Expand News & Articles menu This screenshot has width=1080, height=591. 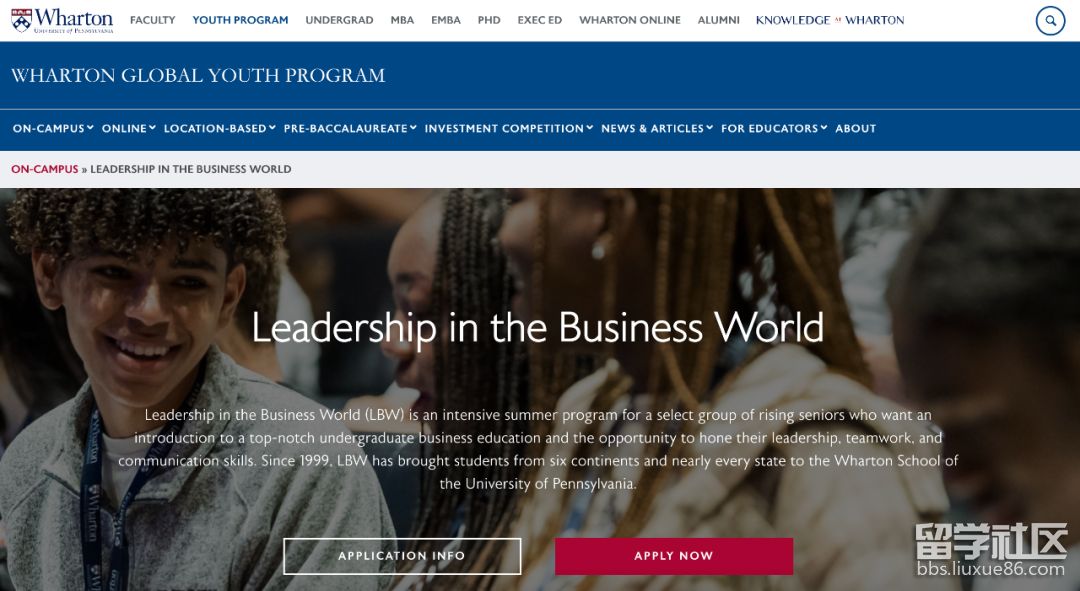(657, 128)
